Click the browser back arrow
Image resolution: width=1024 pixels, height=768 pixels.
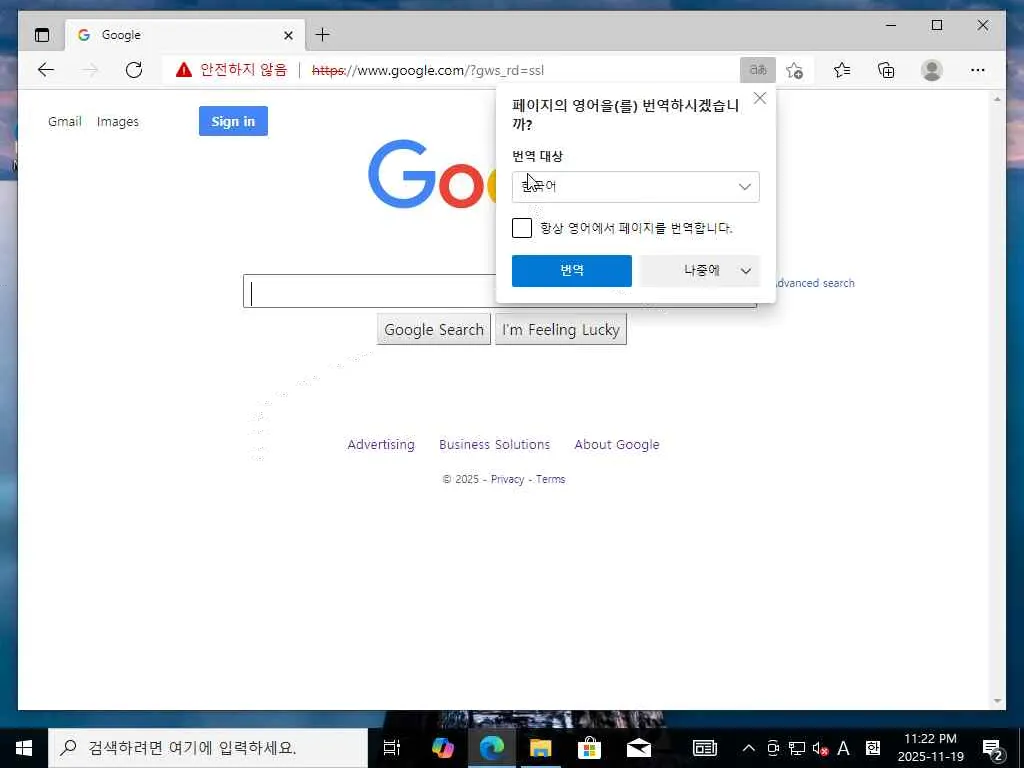46,70
